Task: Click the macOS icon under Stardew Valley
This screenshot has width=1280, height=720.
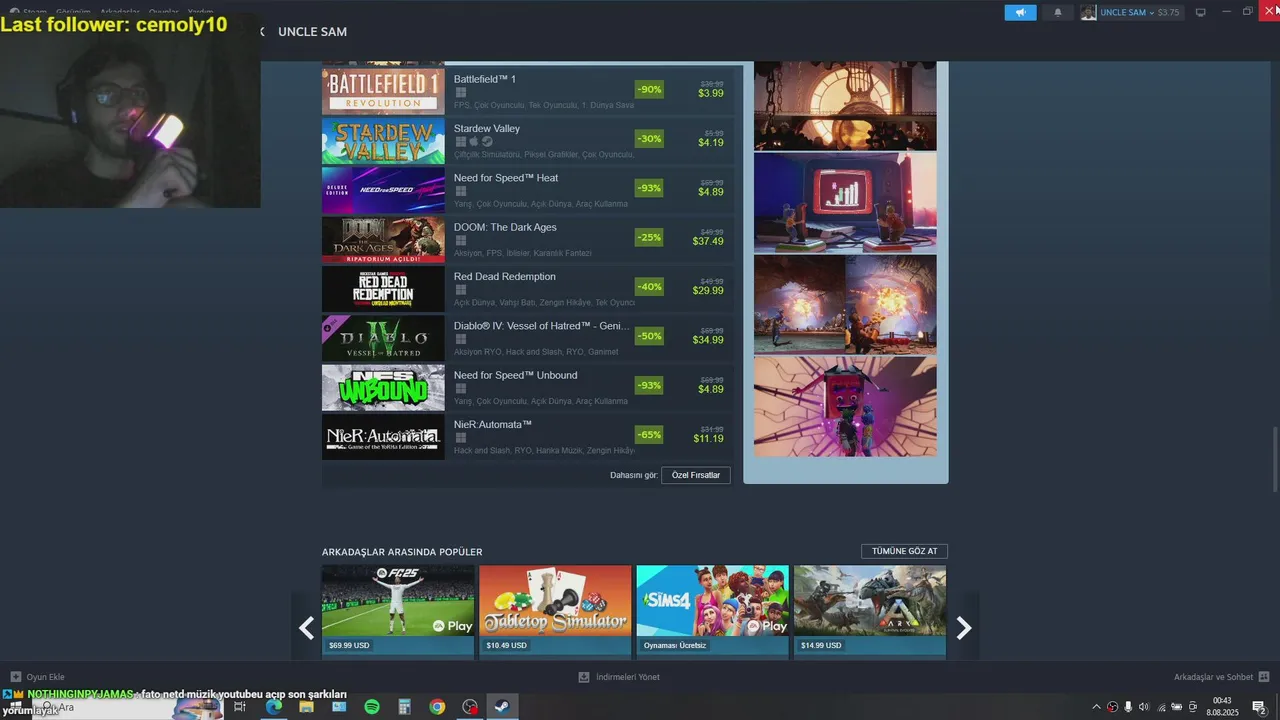Action: 474,142
